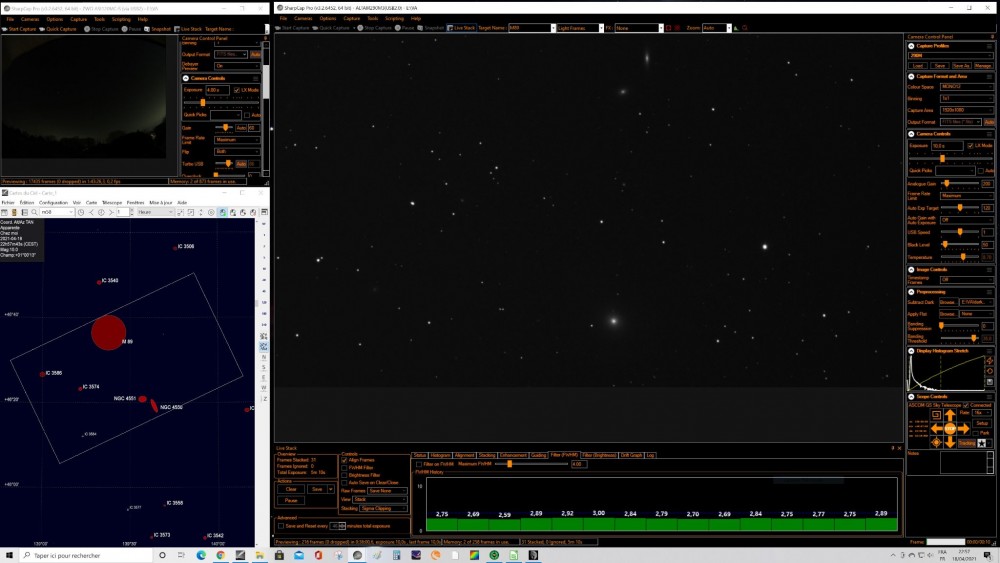Enable Filter on FWHM checkbox
This screenshot has width=1000, height=563.
click(418, 464)
